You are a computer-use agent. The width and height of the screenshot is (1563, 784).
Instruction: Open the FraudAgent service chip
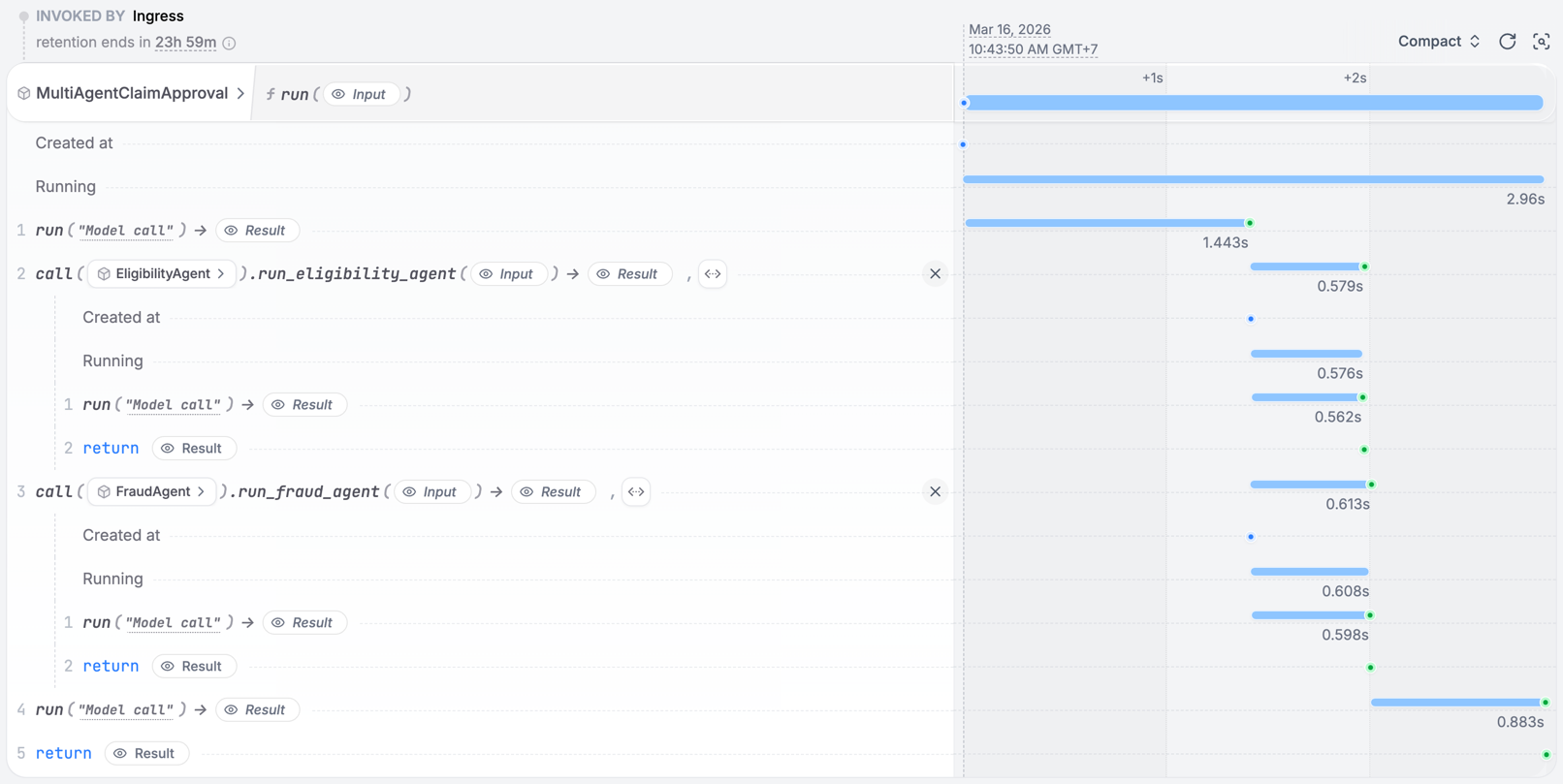(x=152, y=492)
